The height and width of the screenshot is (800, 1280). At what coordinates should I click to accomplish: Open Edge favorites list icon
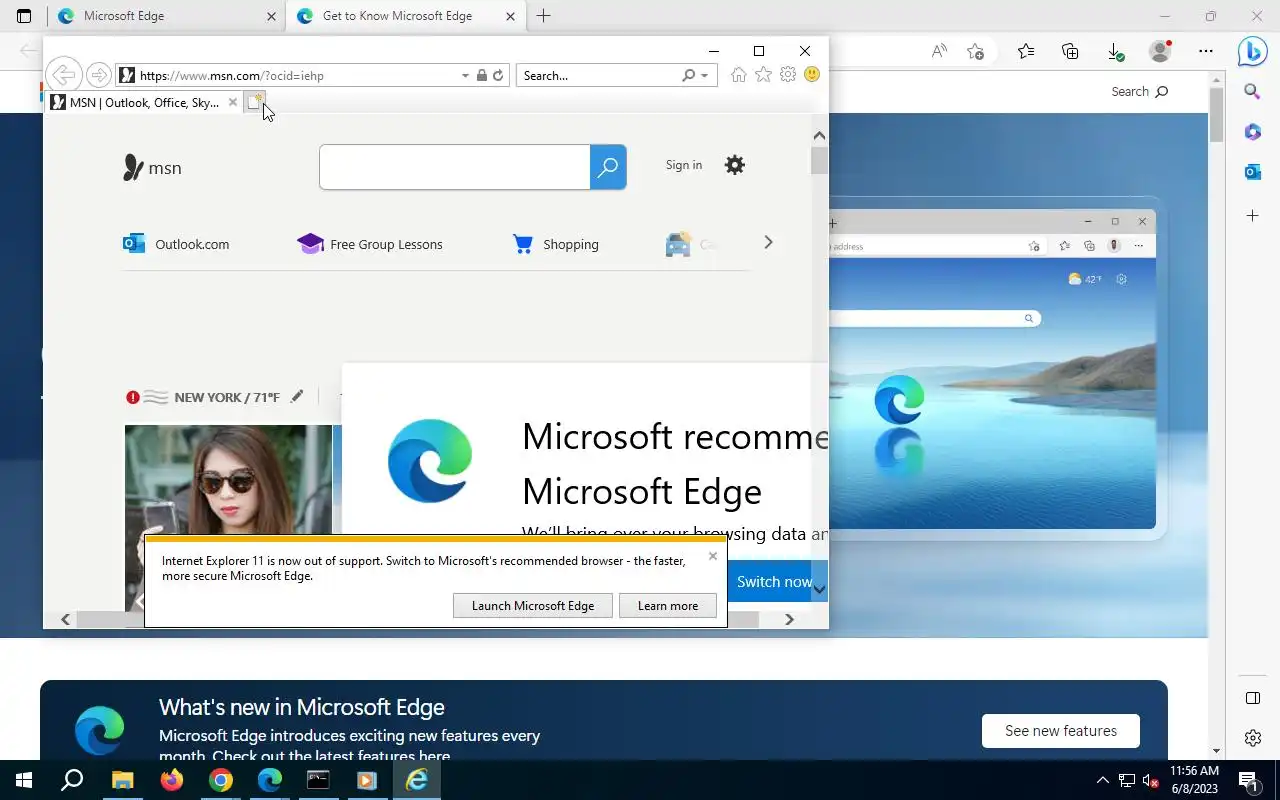(x=1025, y=51)
